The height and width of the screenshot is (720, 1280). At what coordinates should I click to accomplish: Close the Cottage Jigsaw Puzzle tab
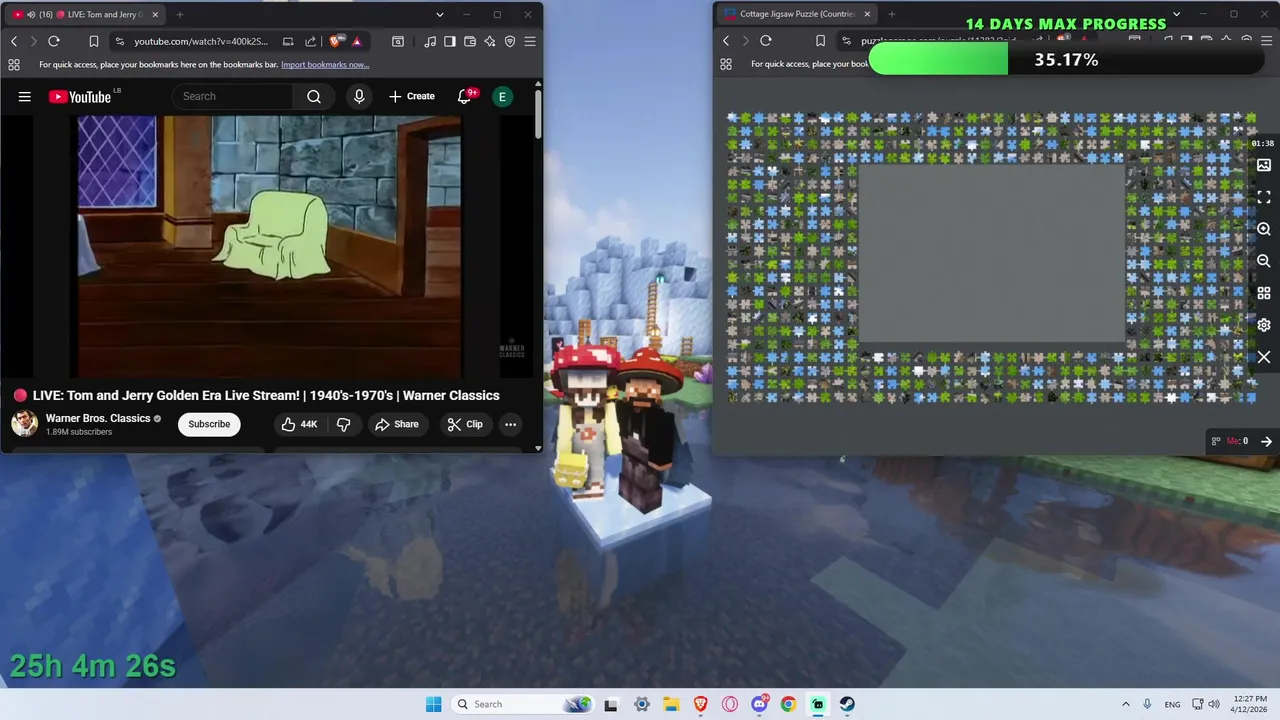pos(867,14)
